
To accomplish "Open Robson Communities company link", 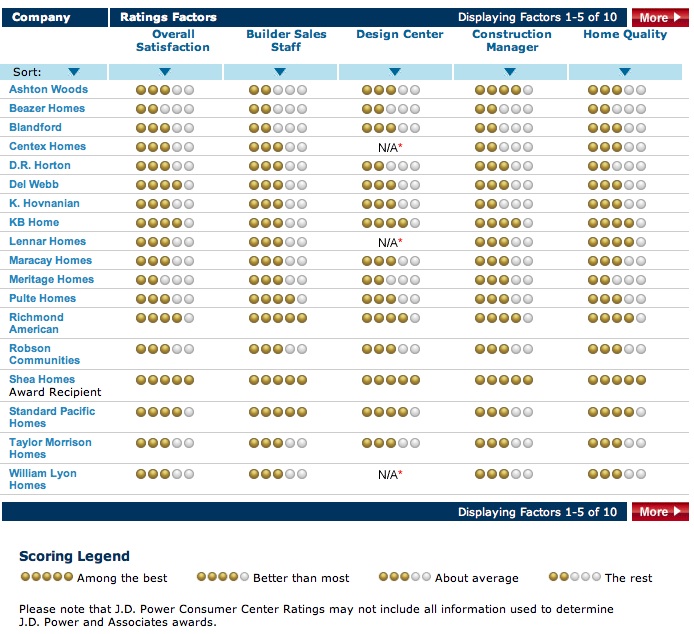I will (44, 354).
